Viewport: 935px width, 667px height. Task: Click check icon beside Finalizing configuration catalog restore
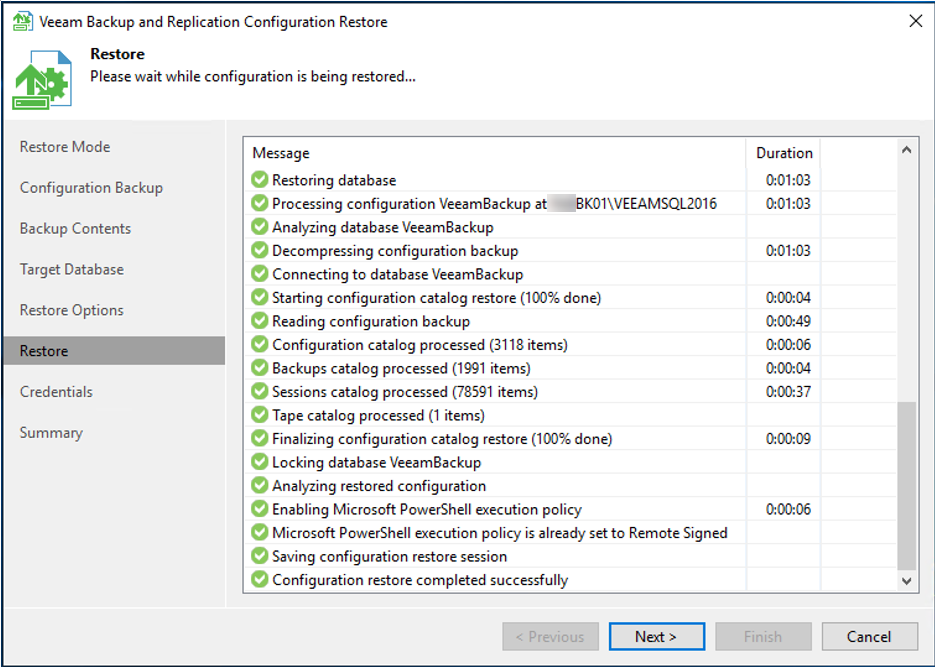(259, 438)
